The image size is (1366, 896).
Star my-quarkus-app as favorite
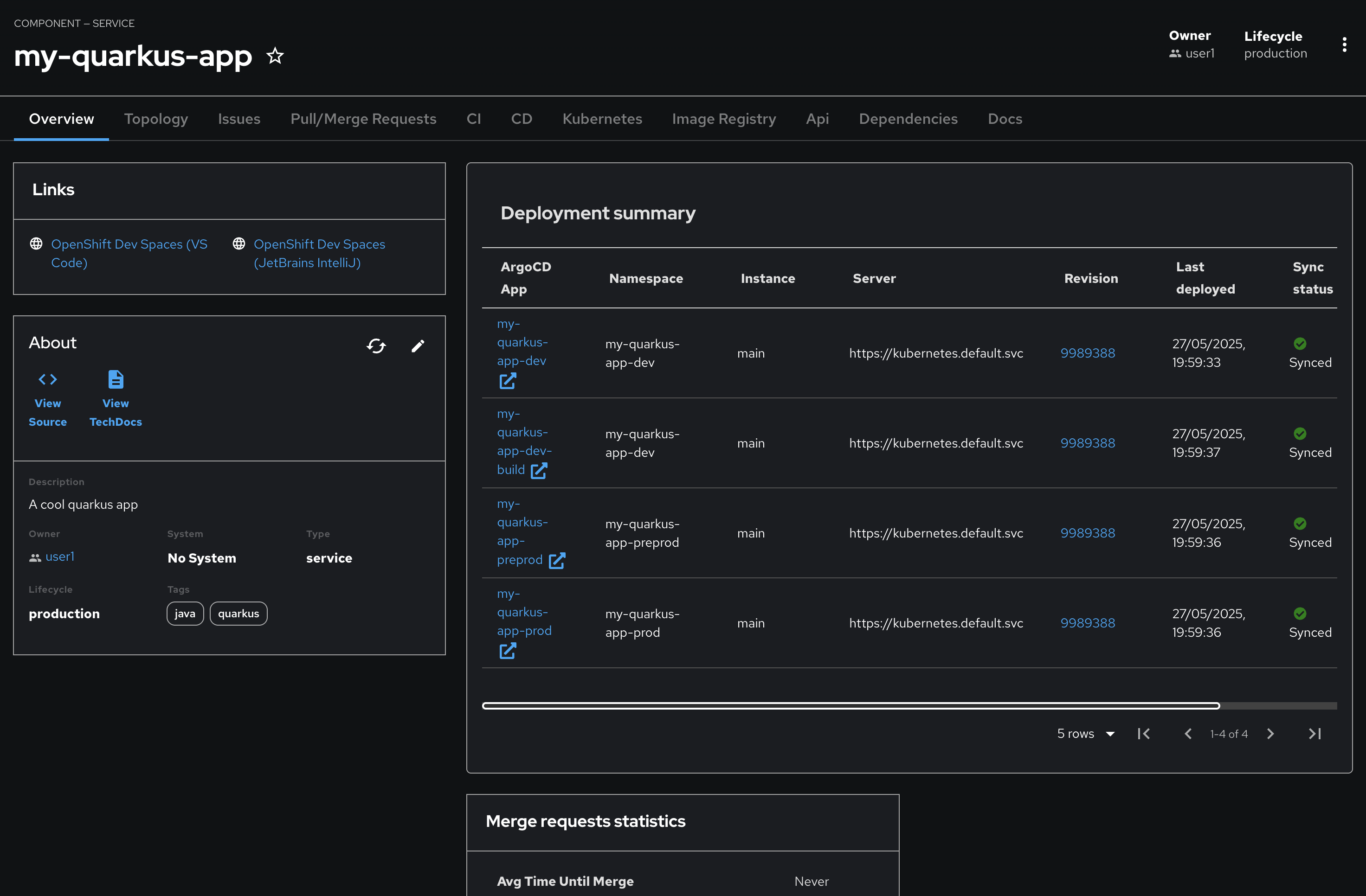[x=276, y=56]
